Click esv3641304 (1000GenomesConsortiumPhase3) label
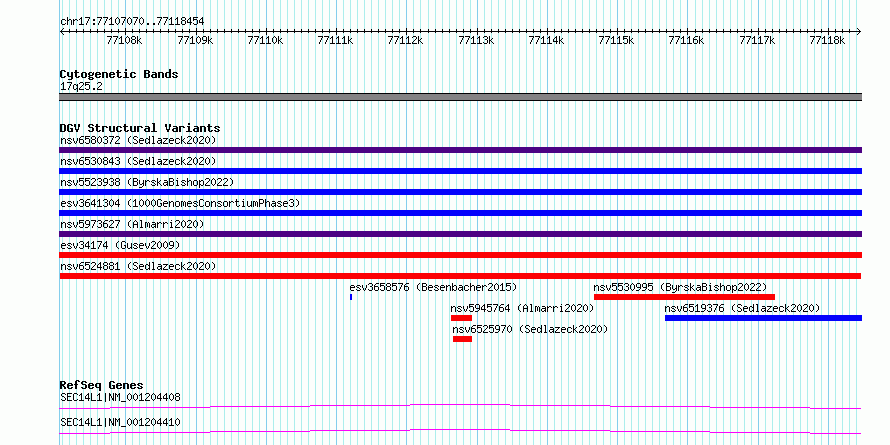 180,203
